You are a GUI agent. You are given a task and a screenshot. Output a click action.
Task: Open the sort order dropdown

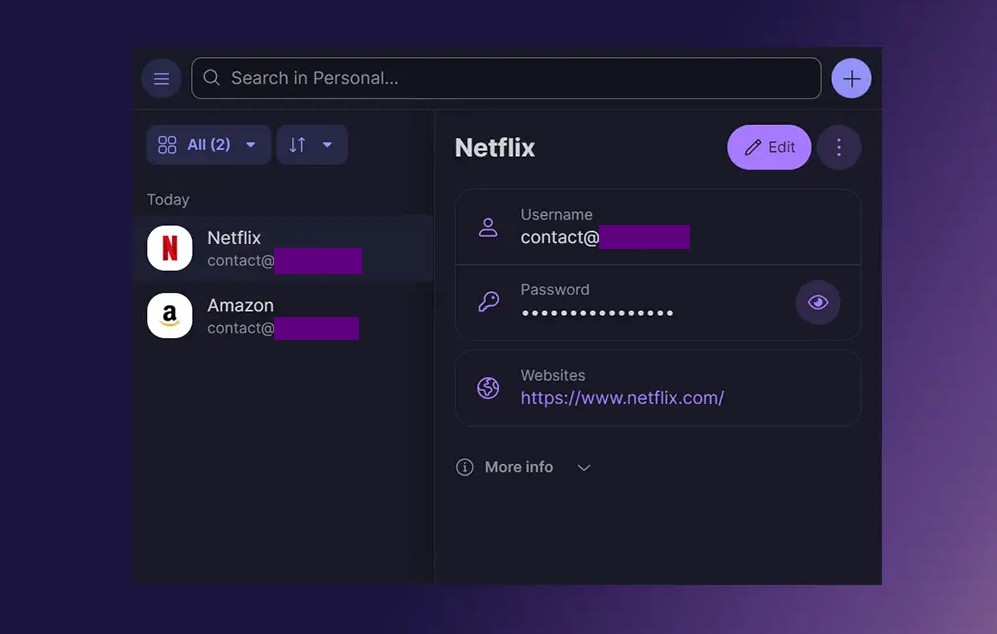311,145
